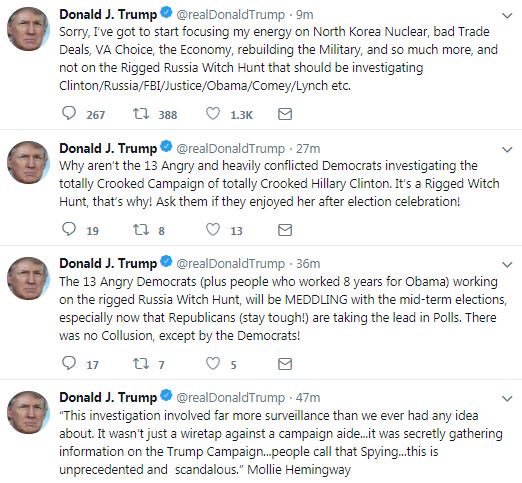Like the 36m tweet showing 5 likes
The image size is (522, 483).
click(213, 363)
